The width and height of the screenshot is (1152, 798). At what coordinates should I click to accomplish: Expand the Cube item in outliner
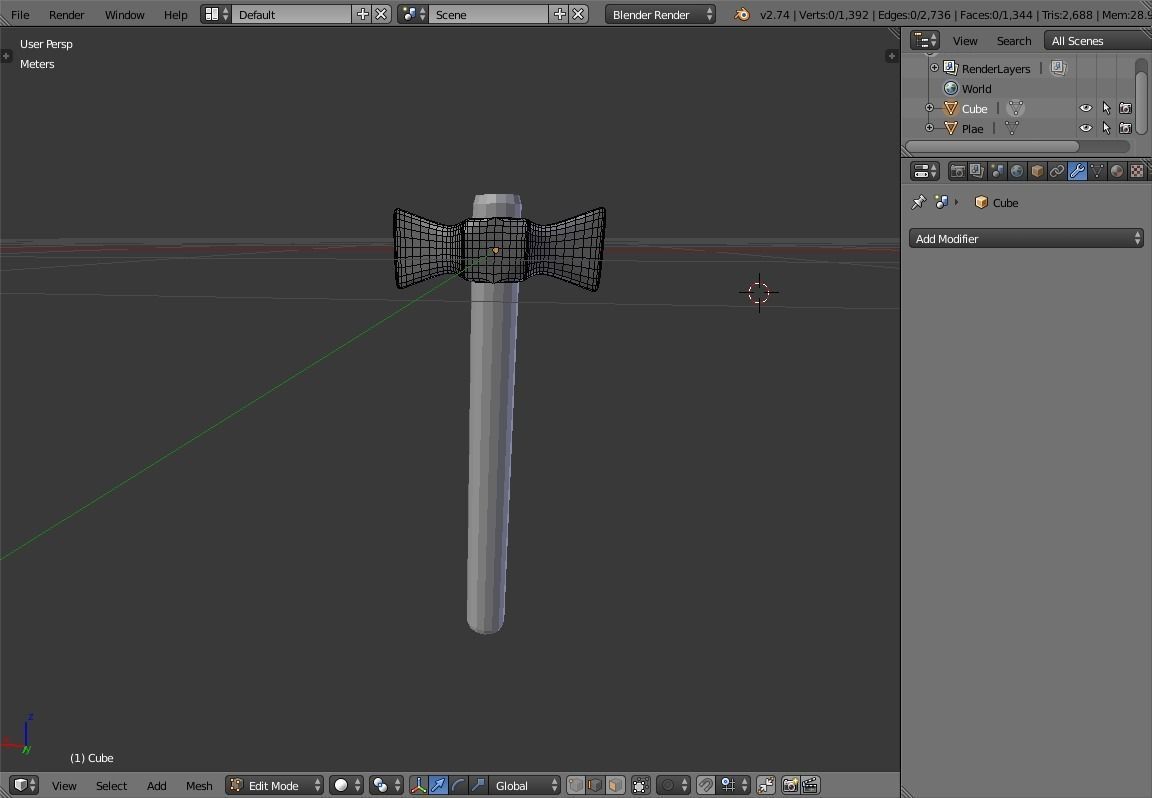929,108
